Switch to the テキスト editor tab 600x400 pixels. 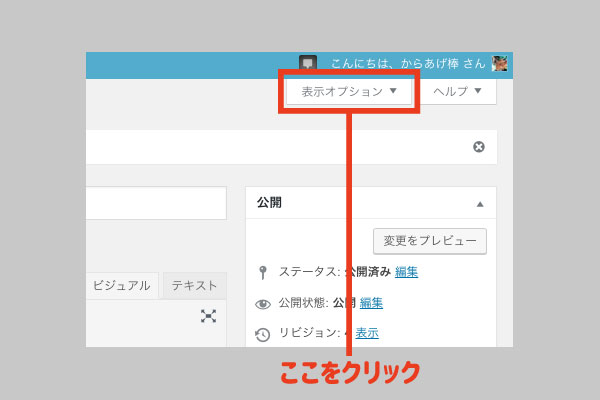(194, 285)
